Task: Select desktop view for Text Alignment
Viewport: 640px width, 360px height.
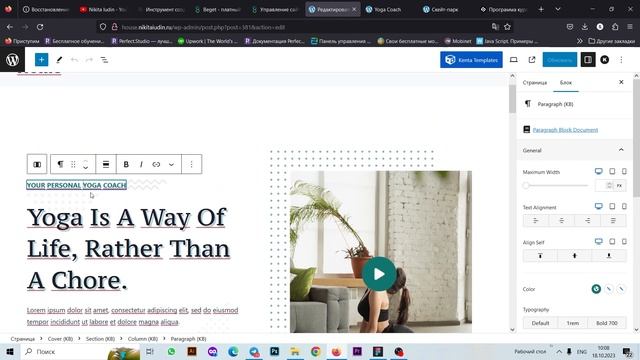Action: click(x=598, y=207)
